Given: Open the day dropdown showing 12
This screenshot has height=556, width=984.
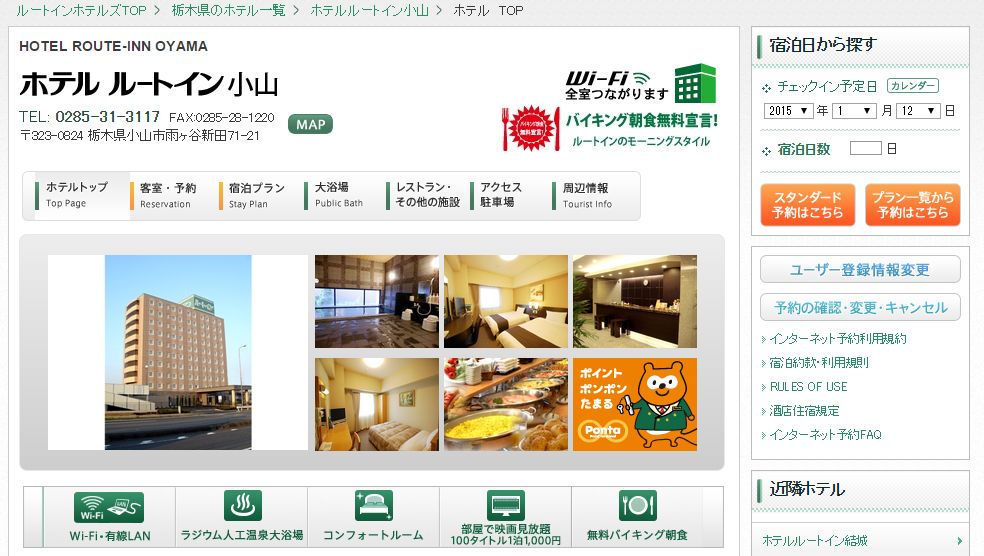Looking at the screenshot, I should coord(918,111).
